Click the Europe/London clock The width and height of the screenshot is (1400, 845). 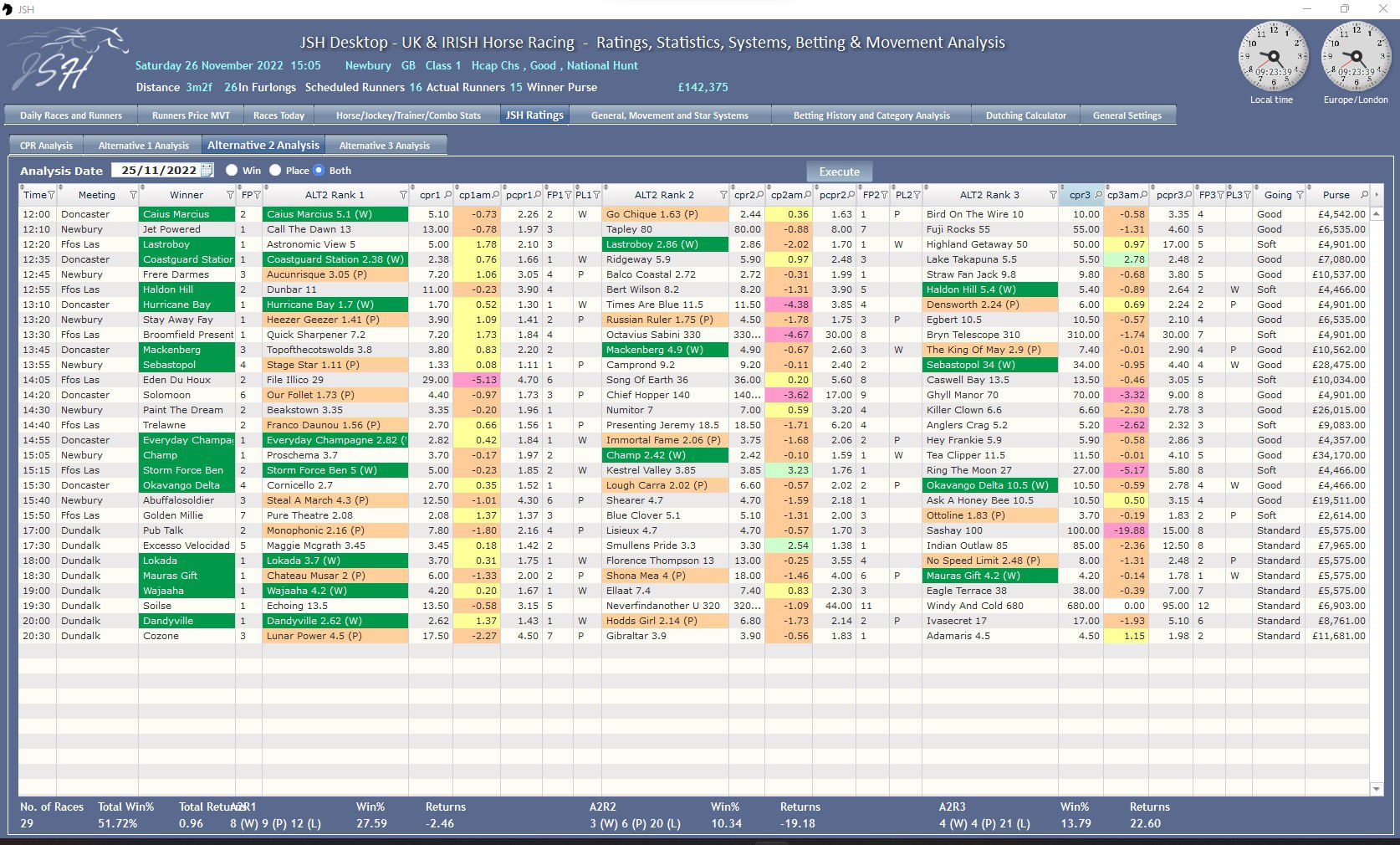click(x=1355, y=57)
